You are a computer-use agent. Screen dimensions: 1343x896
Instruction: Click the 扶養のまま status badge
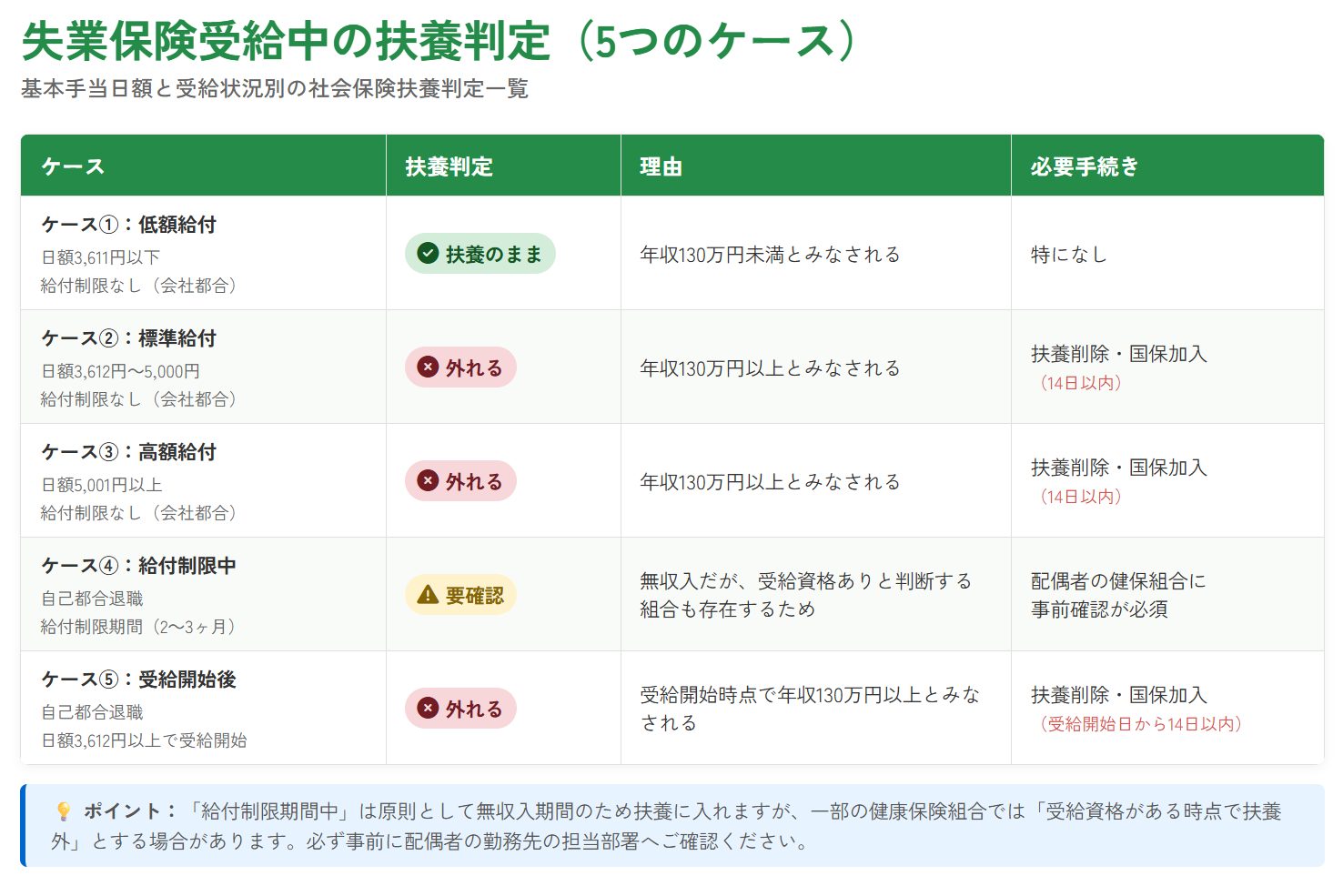pyautogui.click(x=480, y=254)
